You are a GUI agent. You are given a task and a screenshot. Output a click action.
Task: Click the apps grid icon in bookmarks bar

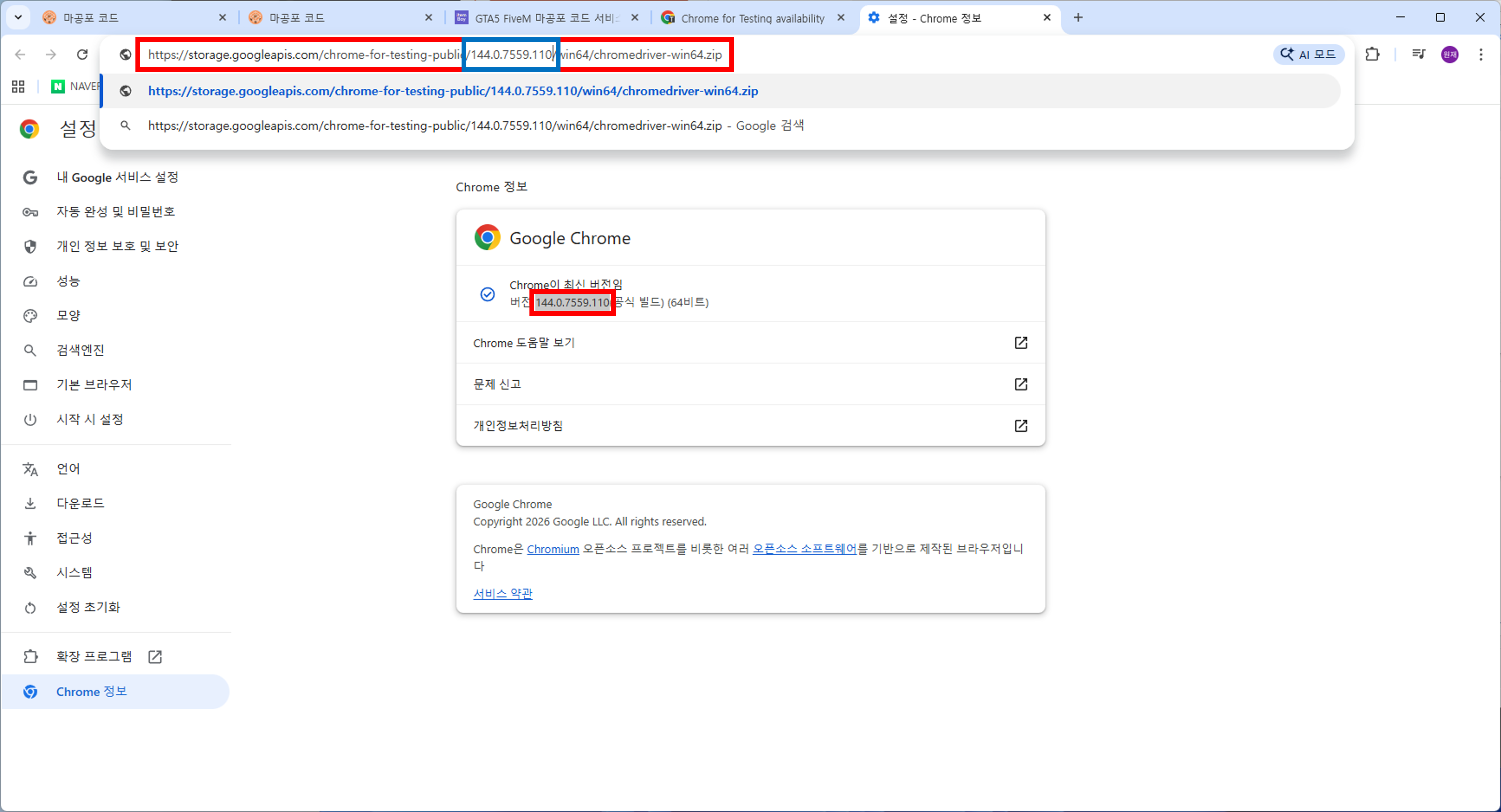(17, 86)
